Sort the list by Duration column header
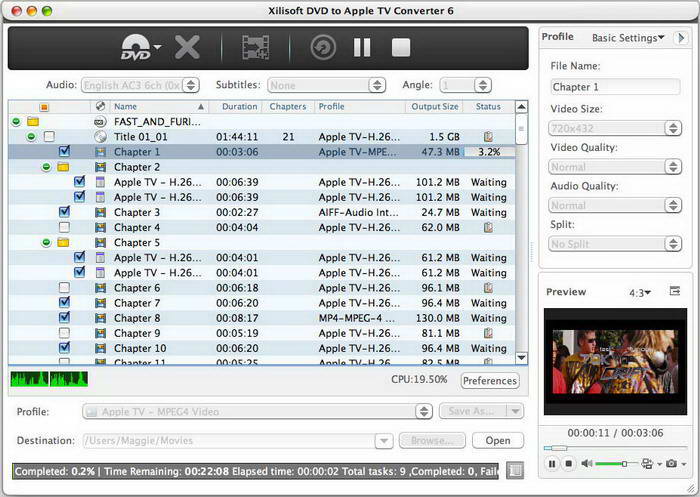This screenshot has height=497, width=700. click(239, 106)
